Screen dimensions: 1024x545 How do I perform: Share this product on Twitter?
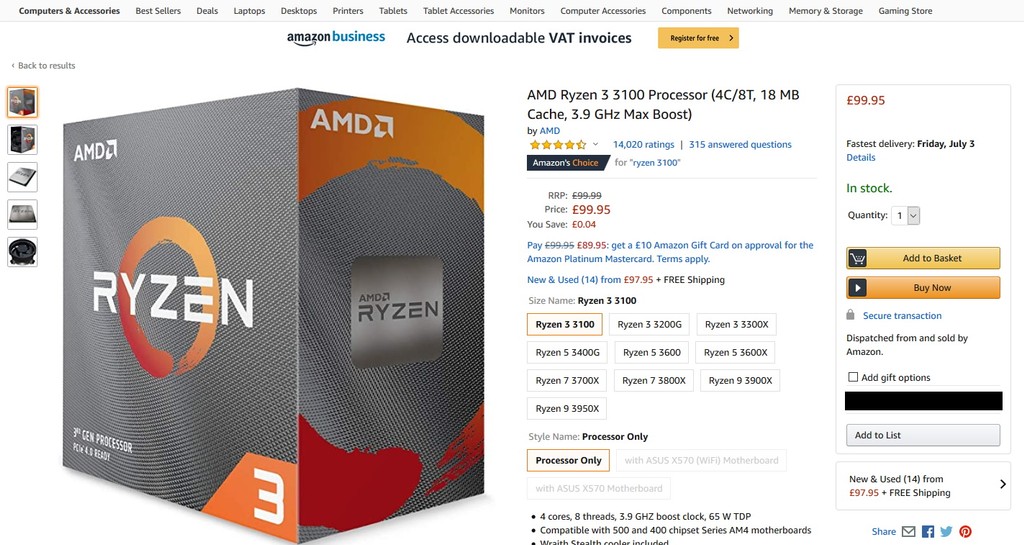[x=946, y=532]
